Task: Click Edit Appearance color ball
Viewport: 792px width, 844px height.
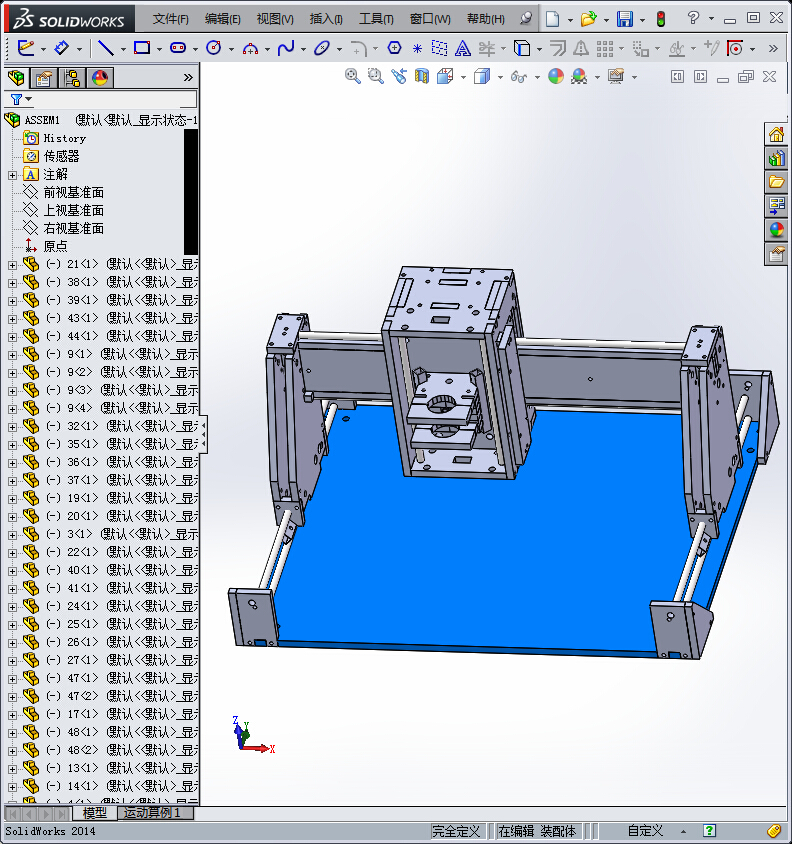Action: click(x=556, y=76)
